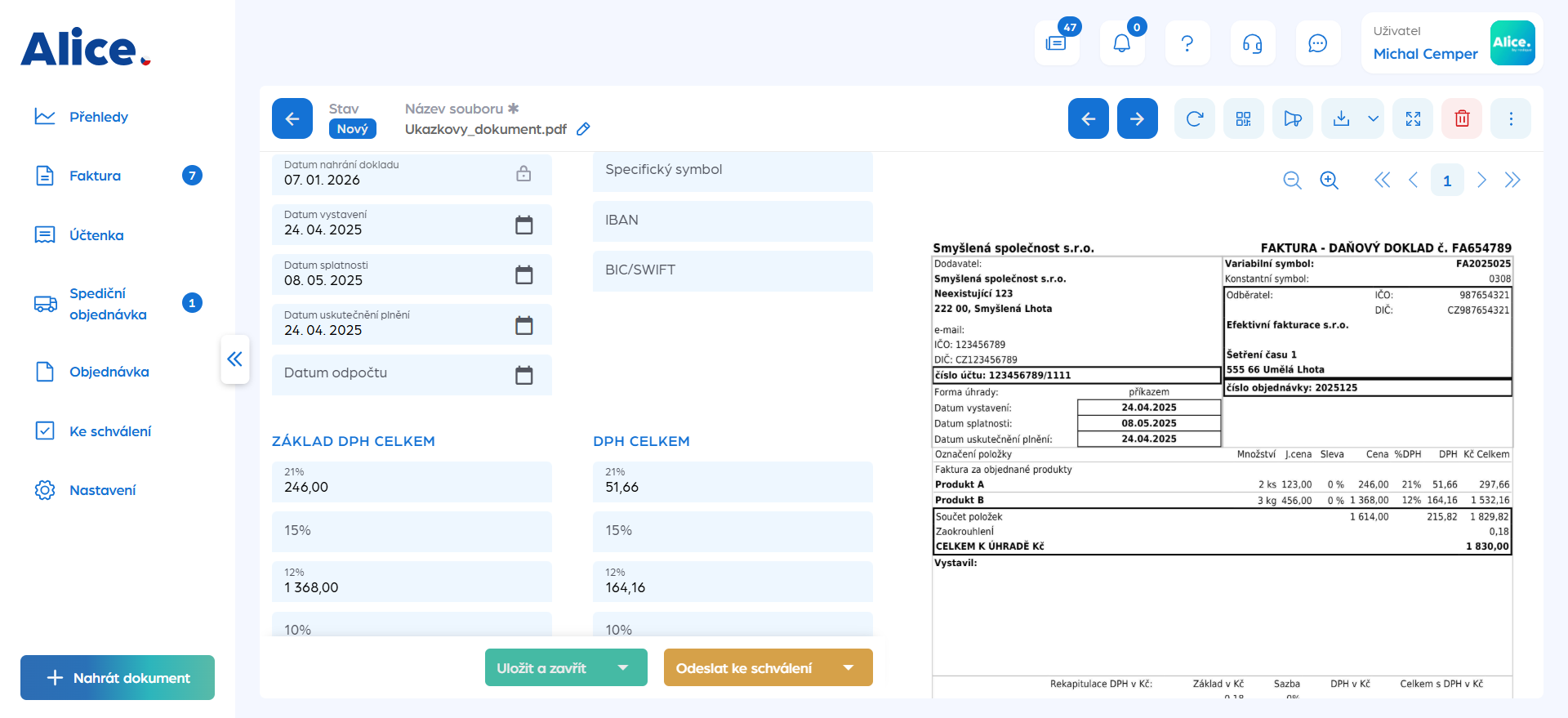Delete document with trash icon

1463,118
